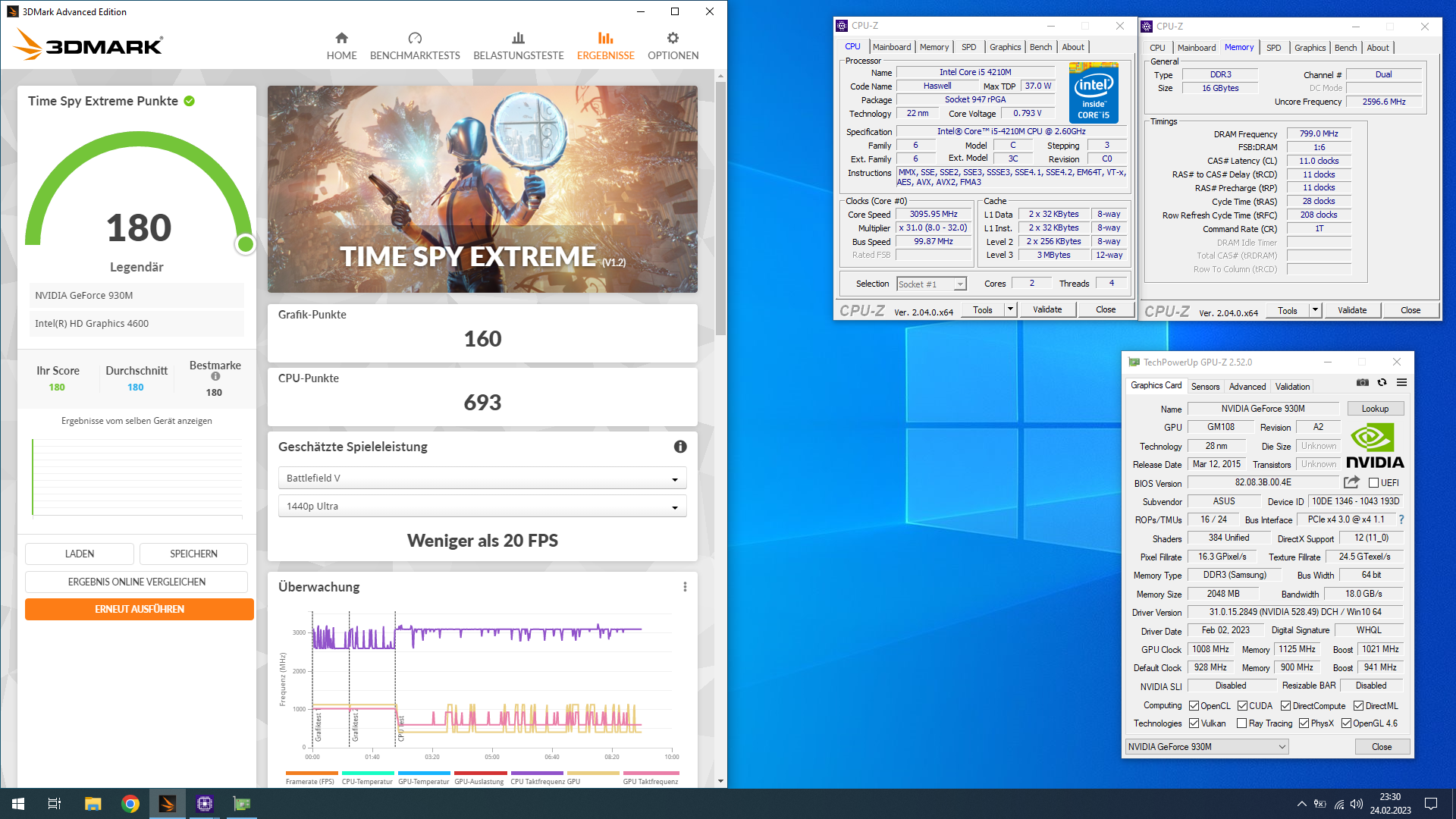
Task: Toggle UEFI checkbox in GPU-Z
Action: click(1373, 483)
